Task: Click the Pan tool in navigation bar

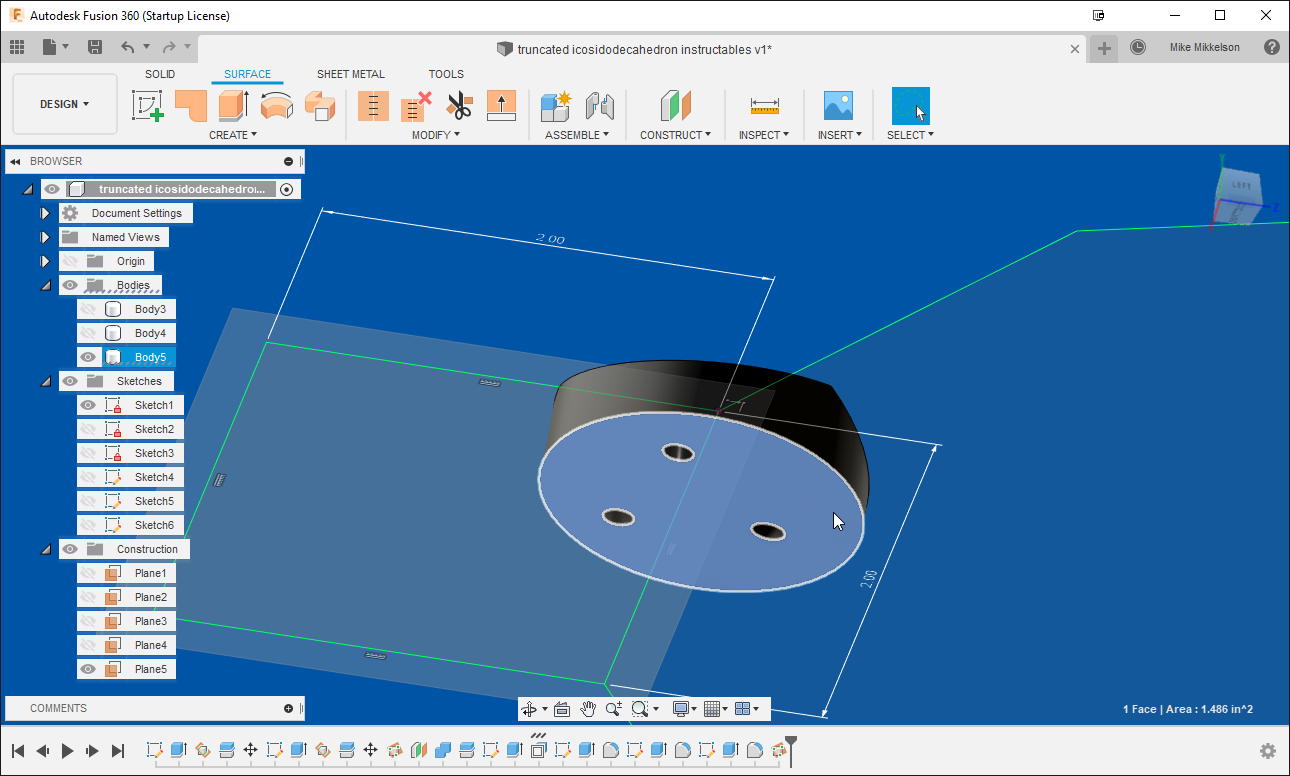Action: click(x=589, y=708)
